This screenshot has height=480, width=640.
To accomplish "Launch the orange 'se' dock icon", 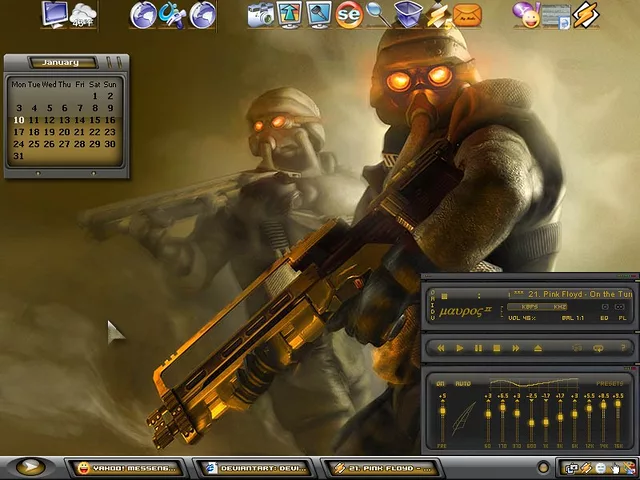I will 349,15.
